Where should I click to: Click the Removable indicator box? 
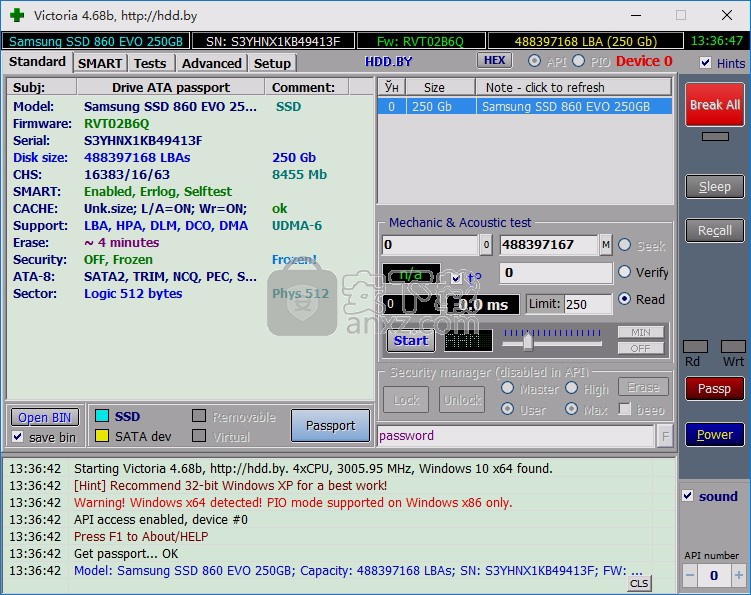(199, 416)
